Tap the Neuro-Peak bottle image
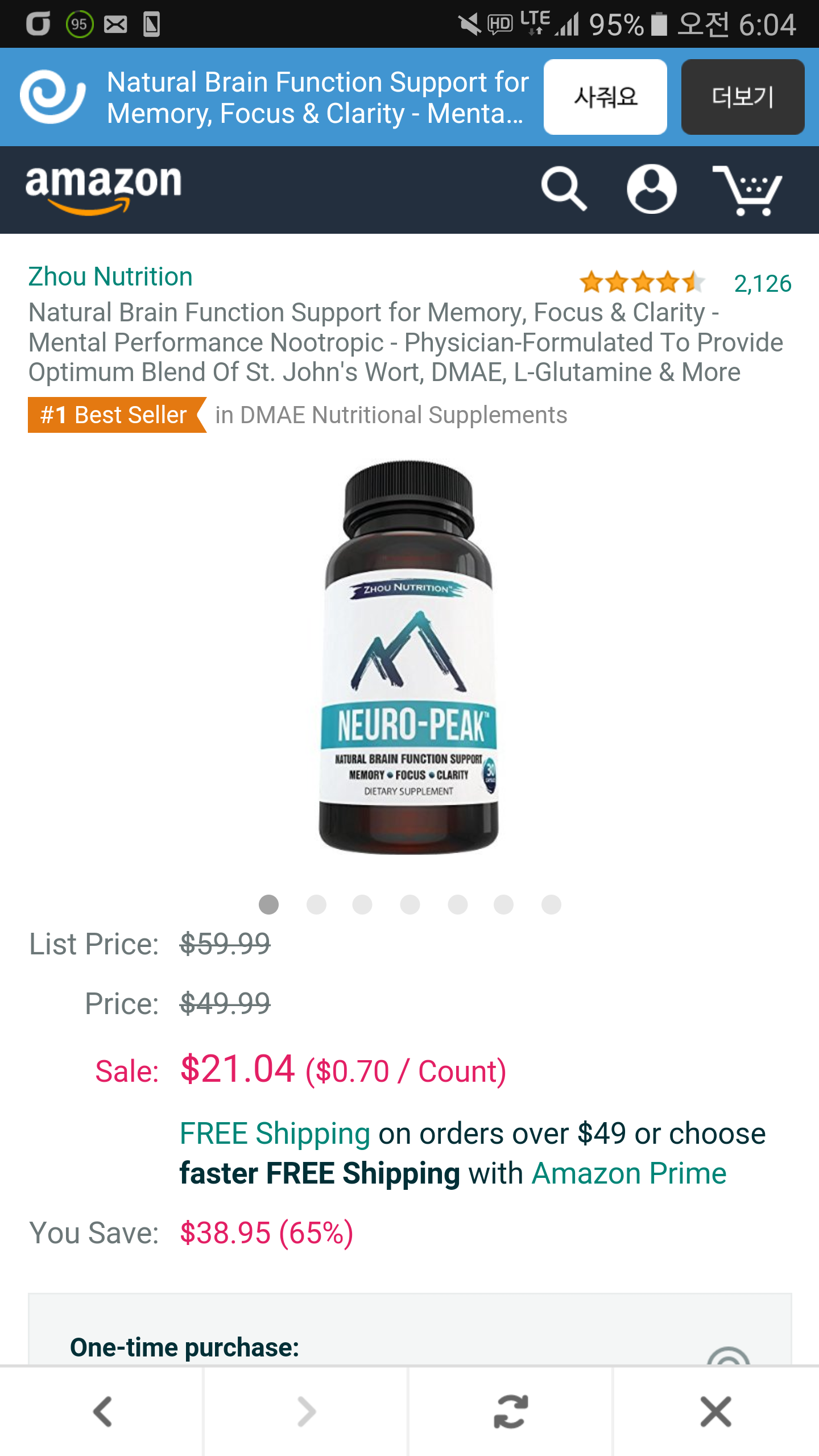 point(408,657)
